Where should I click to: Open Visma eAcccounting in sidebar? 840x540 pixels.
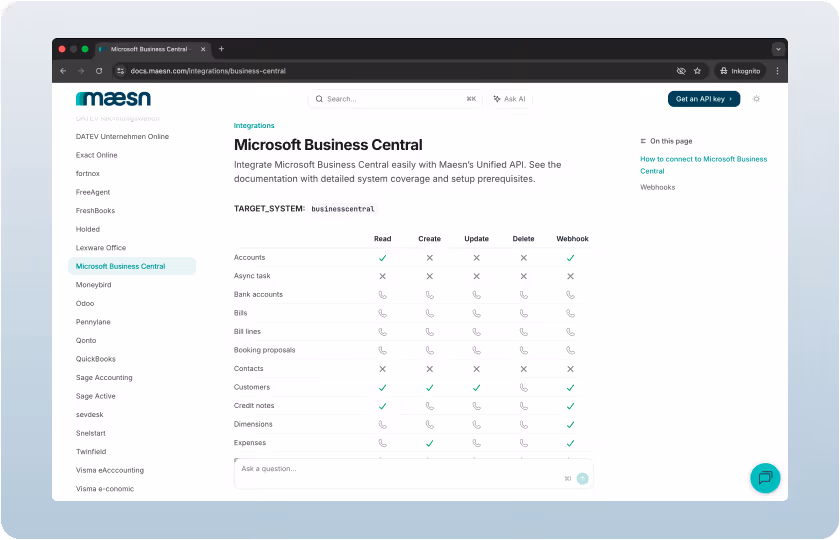tap(110, 470)
